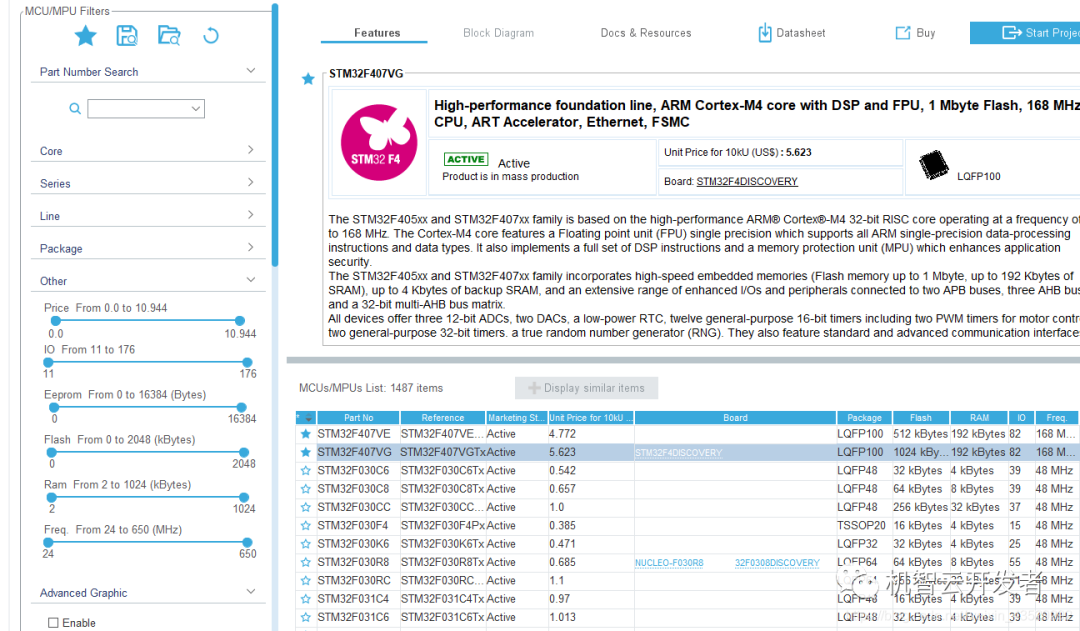The width and height of the screenshot is (1080, 631).
Task: Collapse the Part Number Search section
Action: [x=251, y=71]
